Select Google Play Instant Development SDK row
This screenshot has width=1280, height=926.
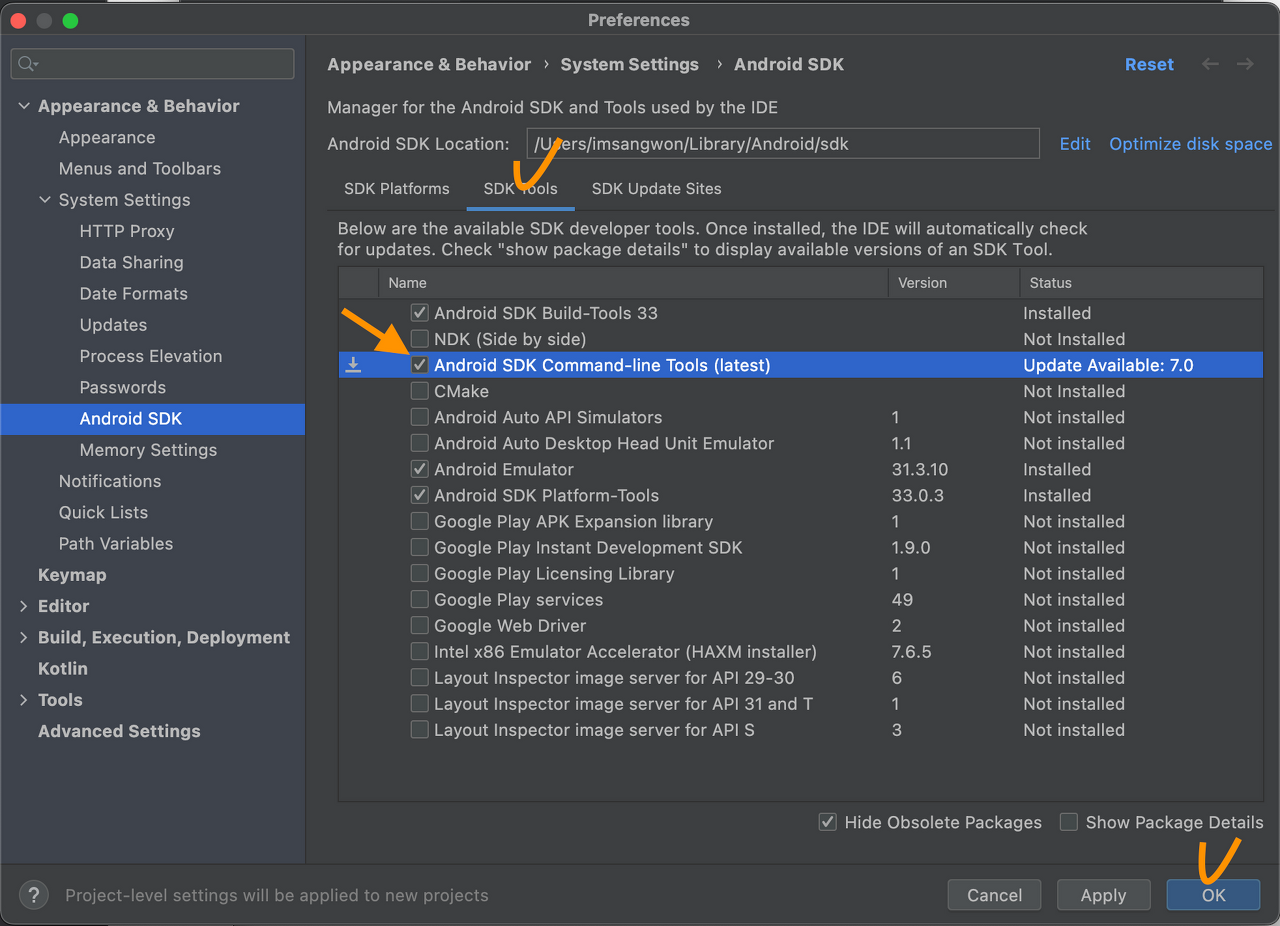(801, 547)
